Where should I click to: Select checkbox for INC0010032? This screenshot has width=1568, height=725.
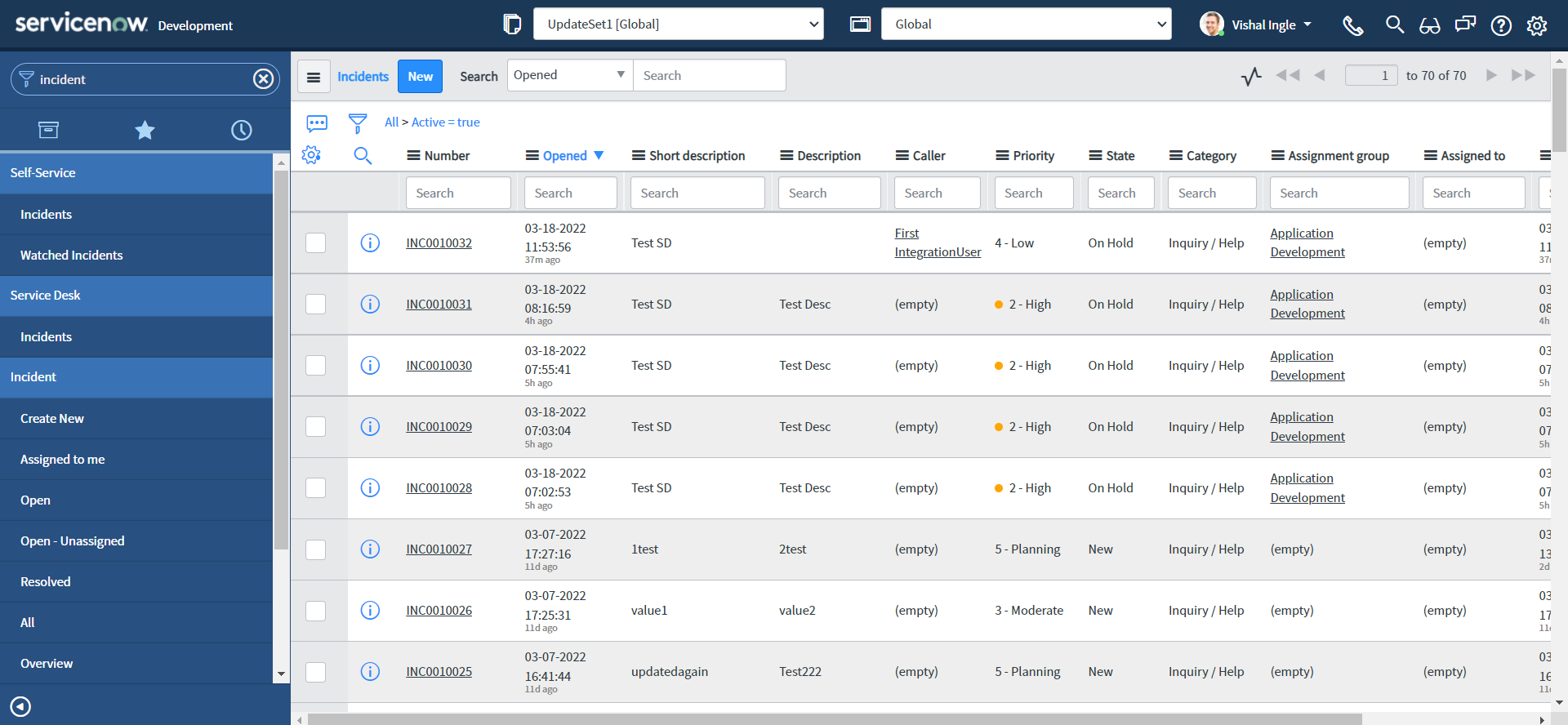[316, 243]
